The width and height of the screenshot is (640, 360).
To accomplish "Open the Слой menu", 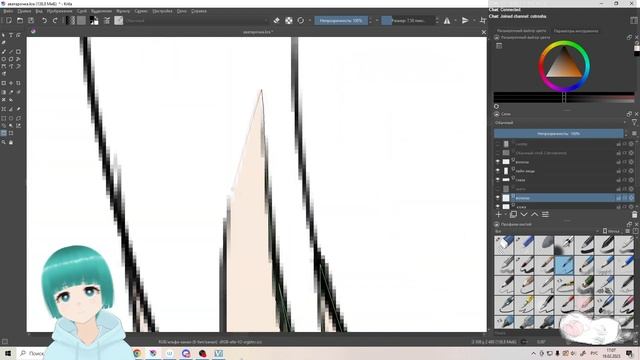I will pyautogui.click(x=82, y=11).
